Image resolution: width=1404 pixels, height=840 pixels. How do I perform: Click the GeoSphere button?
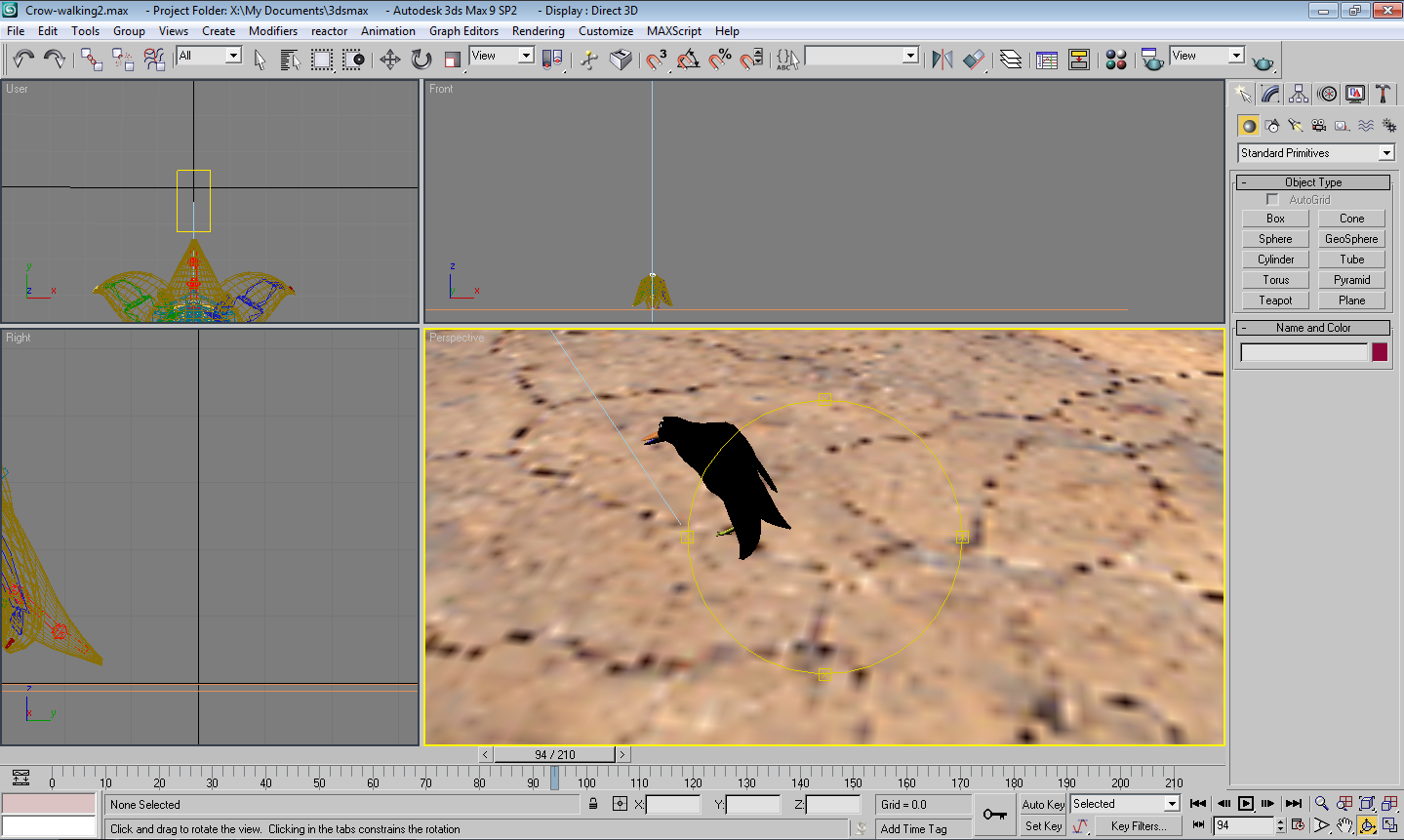[1351, 239]
